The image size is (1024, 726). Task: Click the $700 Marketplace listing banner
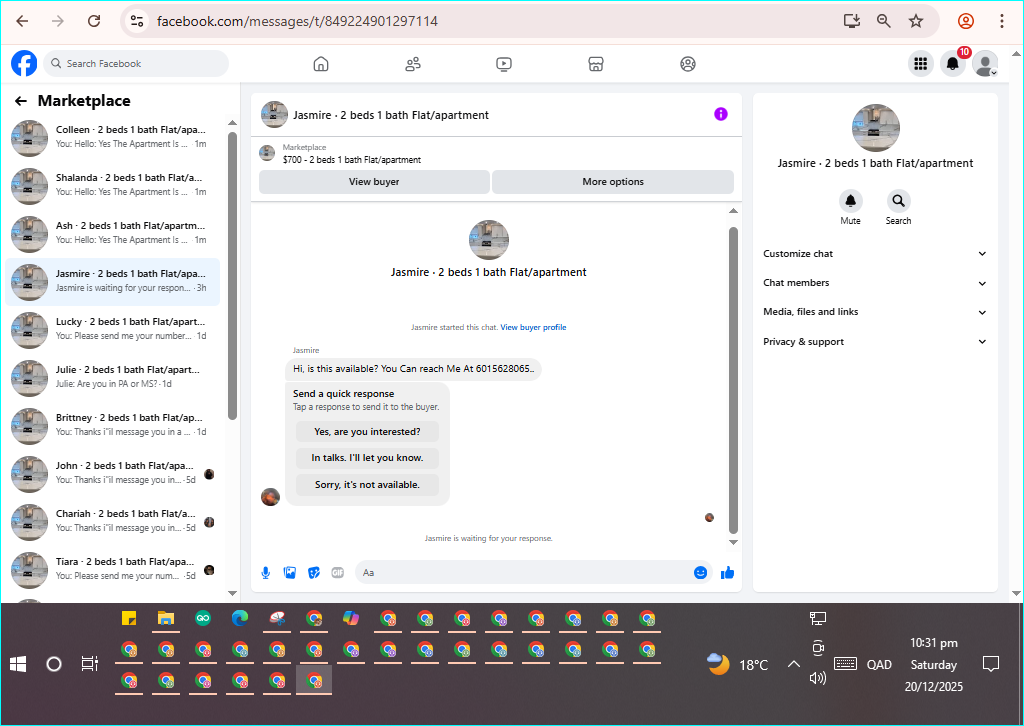point(496,153)
